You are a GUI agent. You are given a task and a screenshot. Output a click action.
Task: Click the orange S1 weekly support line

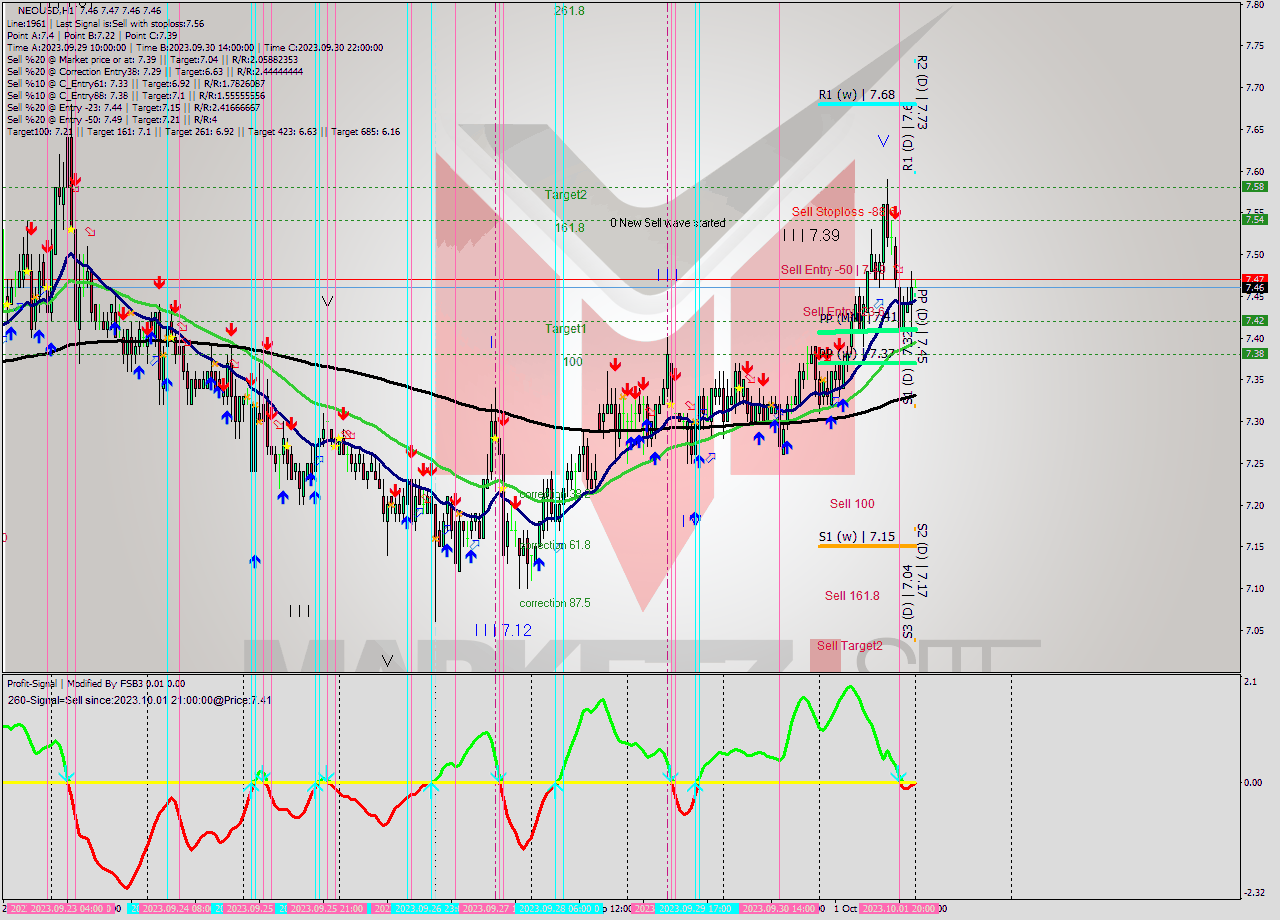tap(867, 546)
